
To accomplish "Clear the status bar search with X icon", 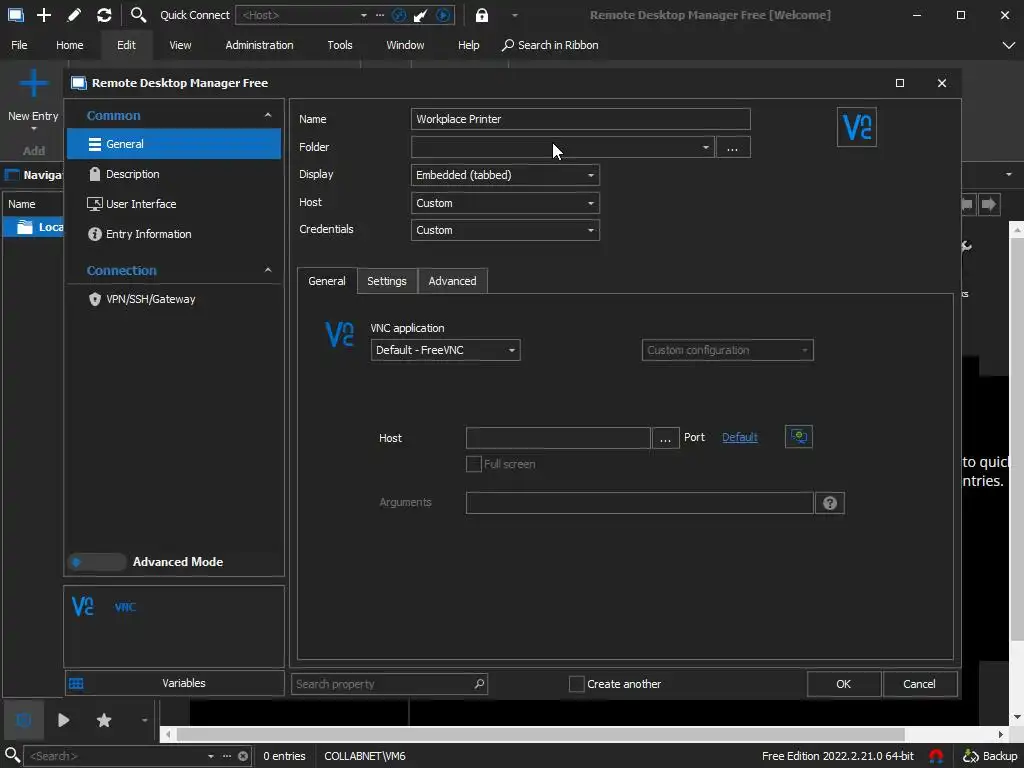I will point(243,756).
